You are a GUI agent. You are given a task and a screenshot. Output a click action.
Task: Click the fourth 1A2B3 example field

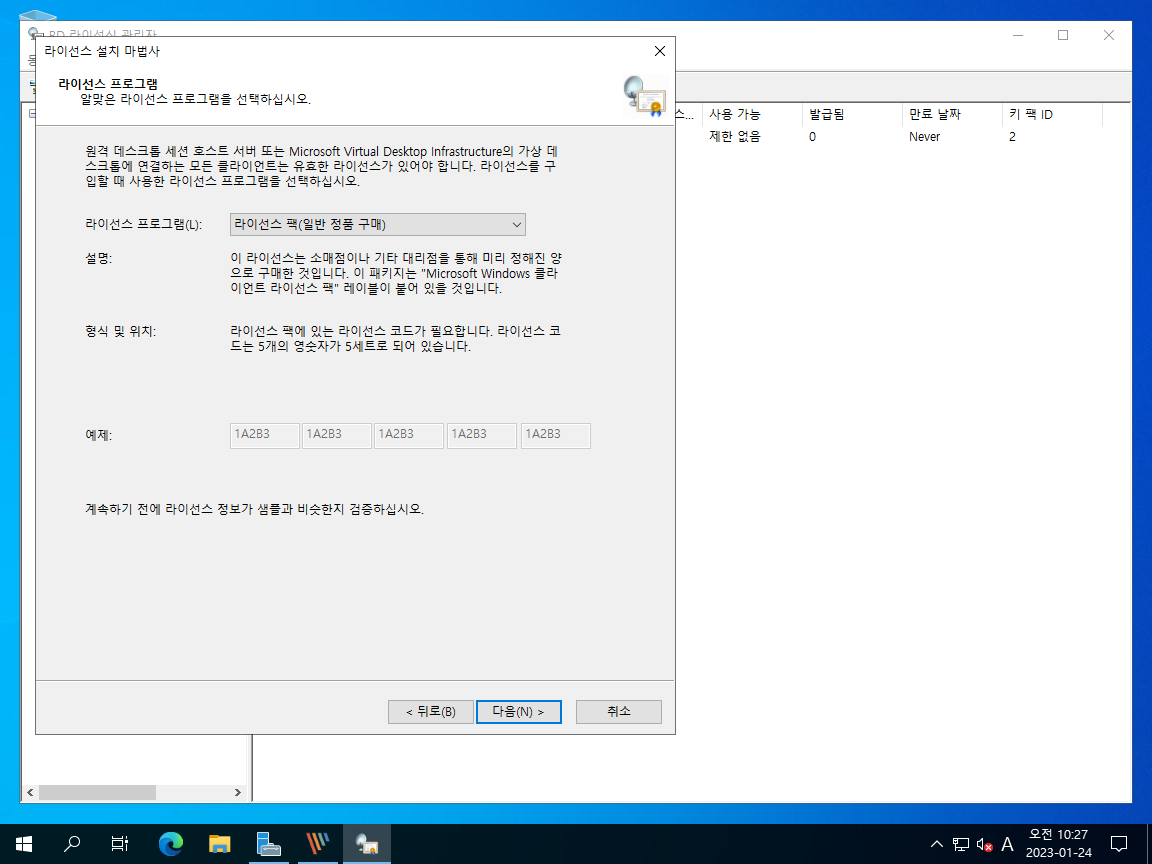(481, 435)
